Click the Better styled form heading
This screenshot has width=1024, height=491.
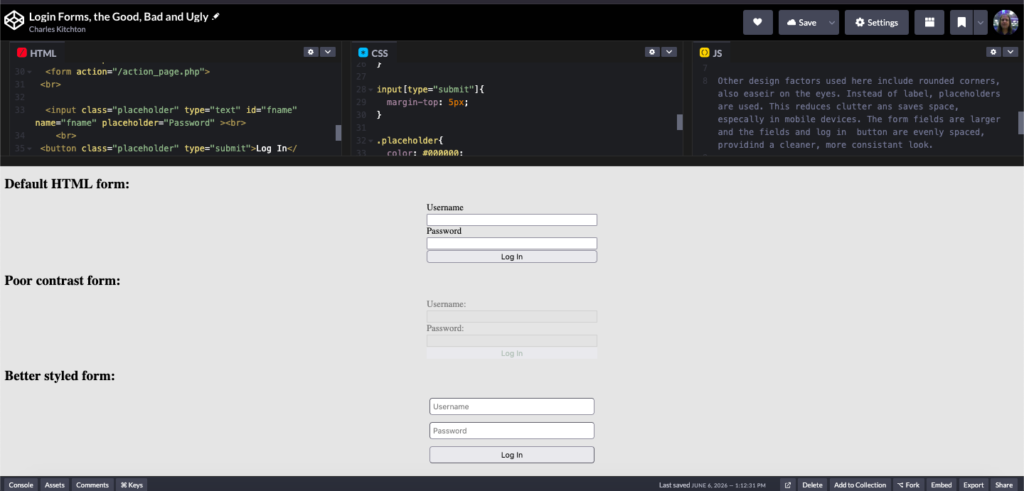(60, 376)
